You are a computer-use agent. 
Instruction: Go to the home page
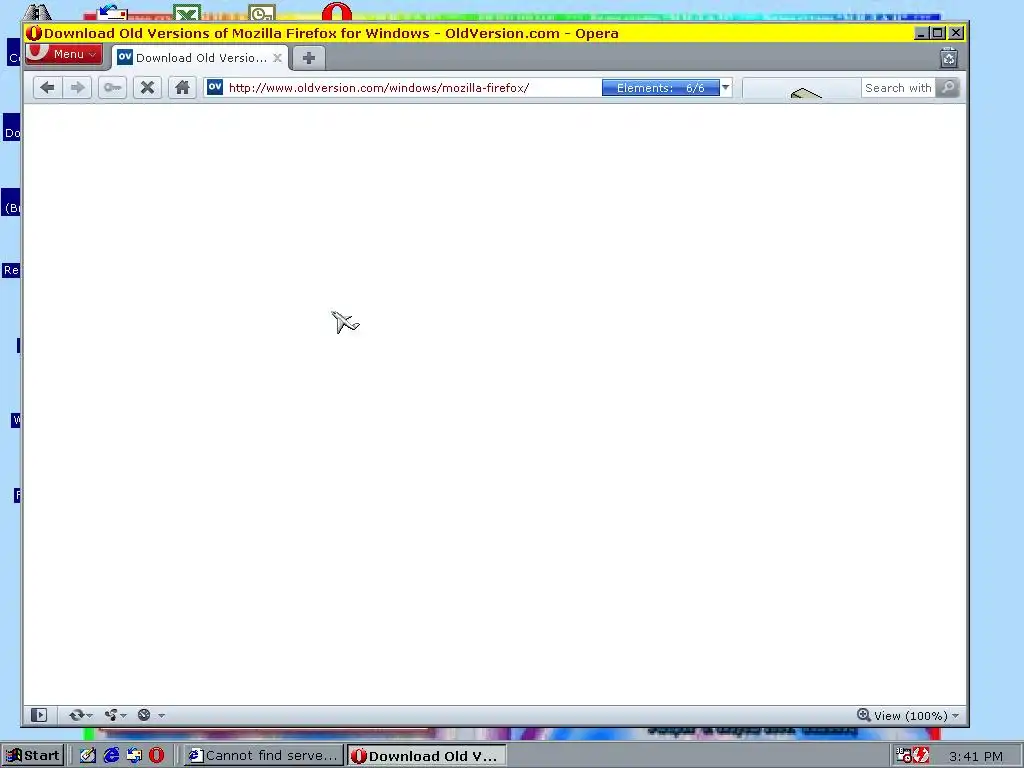(182, 88)
